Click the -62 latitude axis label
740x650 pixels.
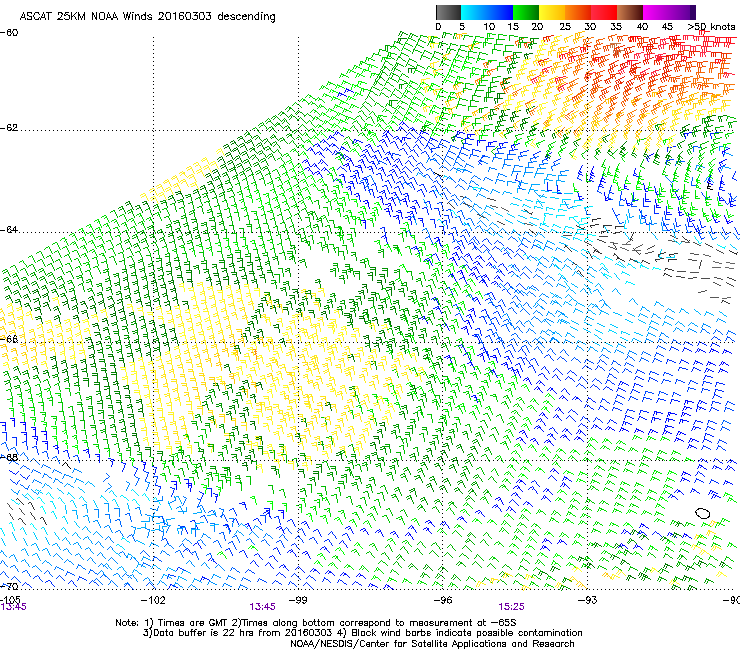(9, 128)
